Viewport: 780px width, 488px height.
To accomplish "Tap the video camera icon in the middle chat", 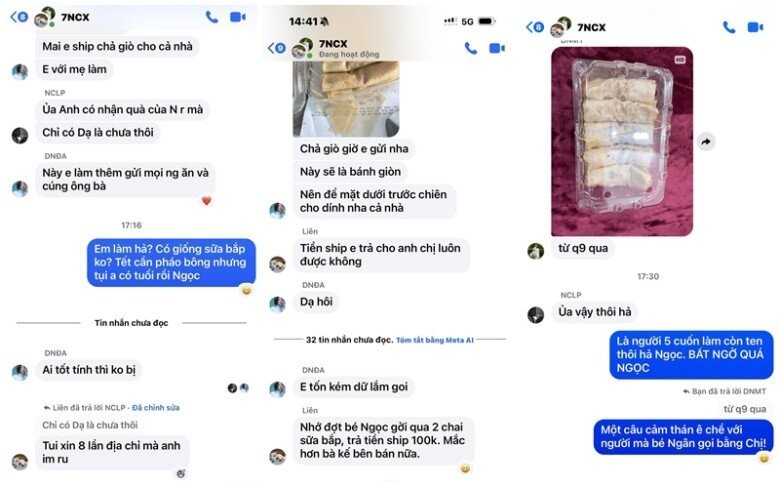I will pyautogui.click(x=497, y=48).
